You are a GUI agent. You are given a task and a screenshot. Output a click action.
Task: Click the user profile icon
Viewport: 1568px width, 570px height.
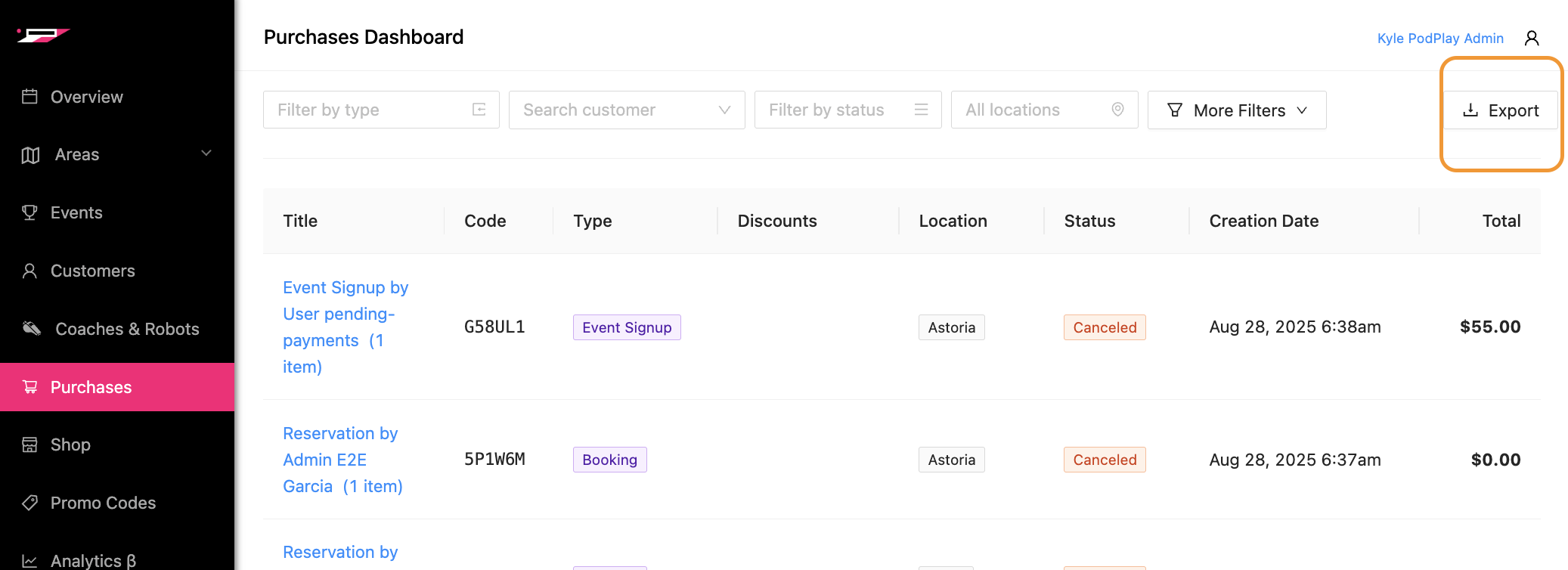coord(1532,39)
